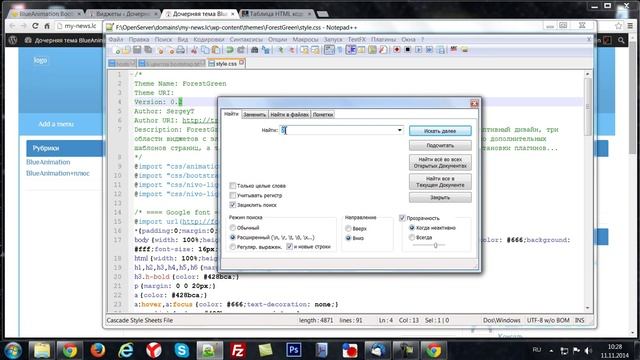Click the 'Закрыть' button in dialog
640x360 pixels.
click(440, 198)
